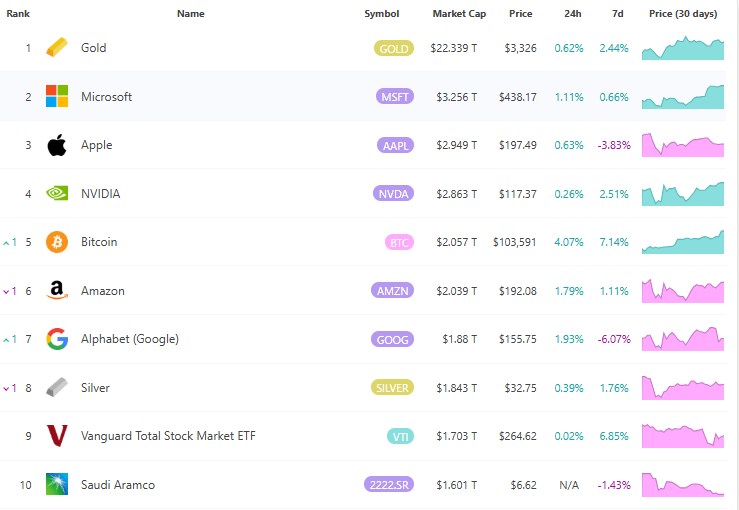Open Microsoft's 30-day price chart
The width and height of the screenshot is (739, 510).
click(x=682, y=97)
